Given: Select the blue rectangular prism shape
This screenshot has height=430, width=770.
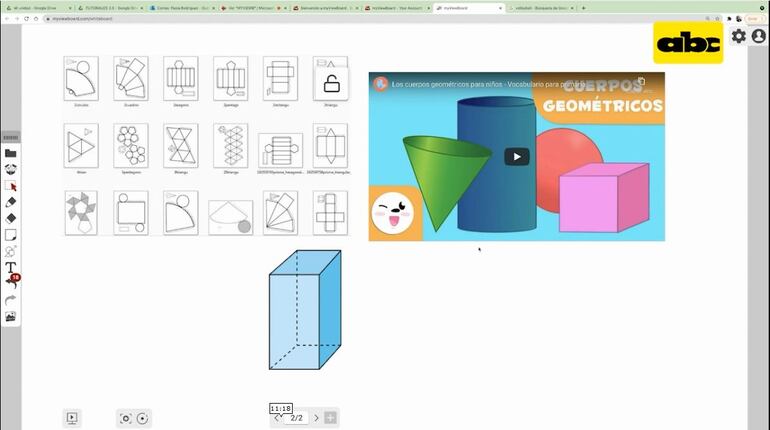Looking at the screenshot, I should (x=305, y=310).
